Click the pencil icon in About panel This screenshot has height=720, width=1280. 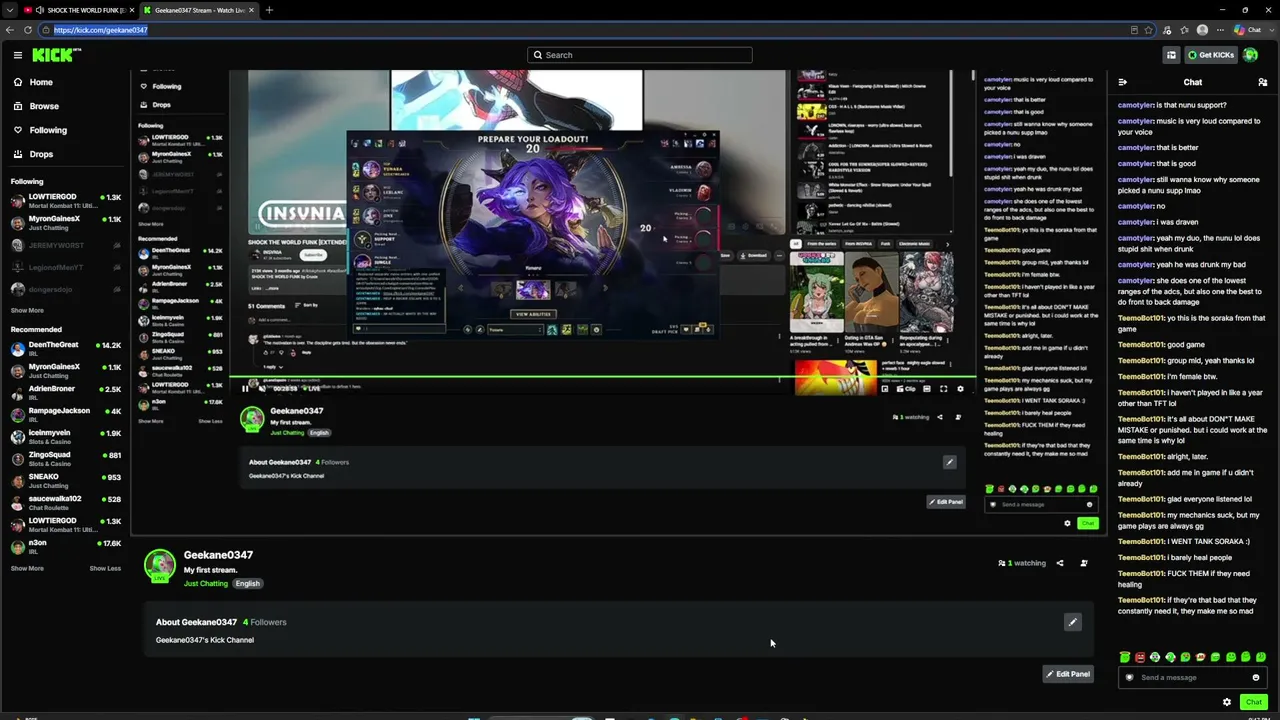[1073, 622]
